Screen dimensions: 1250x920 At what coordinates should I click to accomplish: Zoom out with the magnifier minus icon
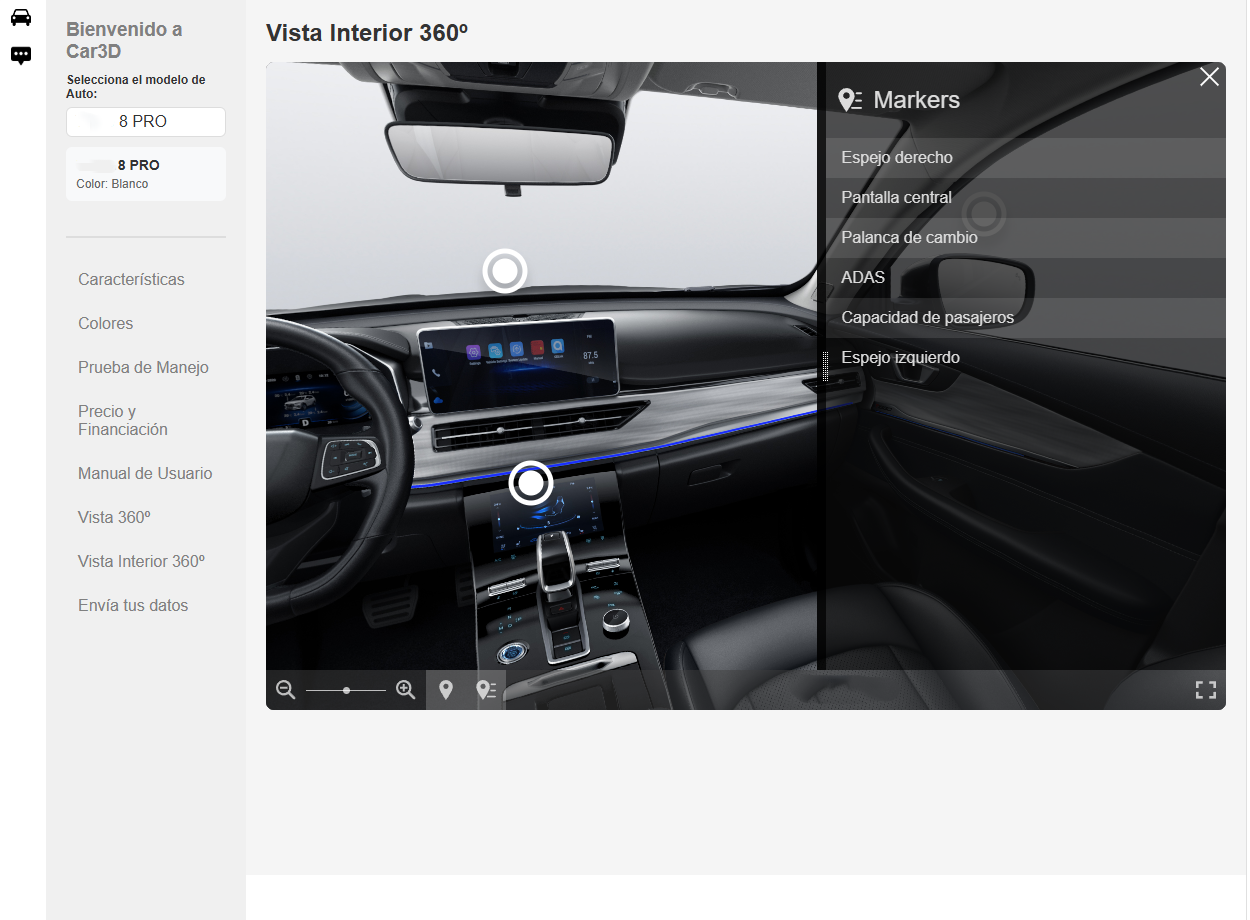click(286, 690)
